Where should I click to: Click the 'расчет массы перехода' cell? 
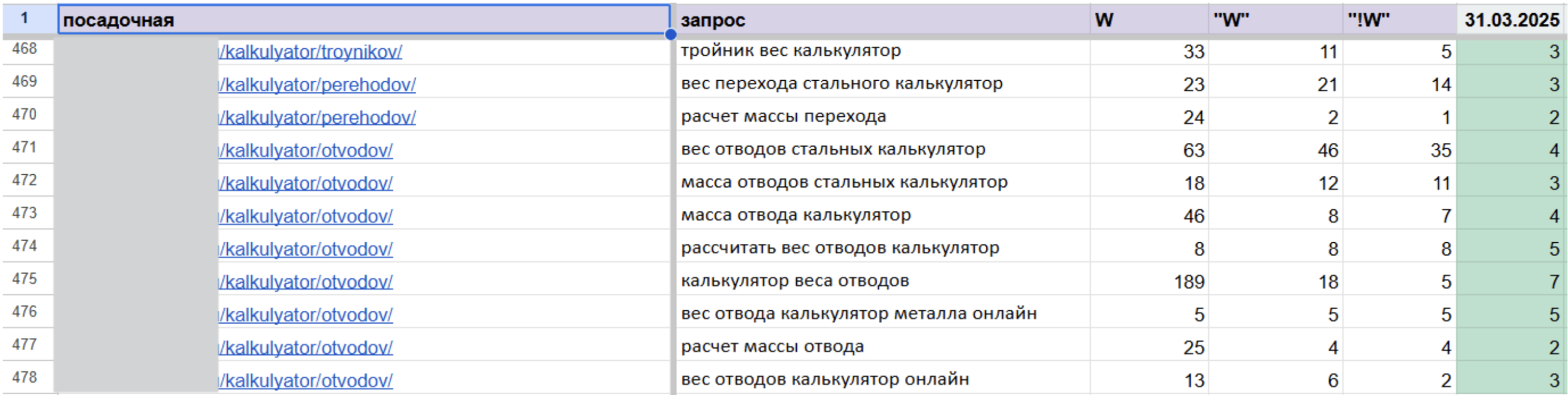882,117
